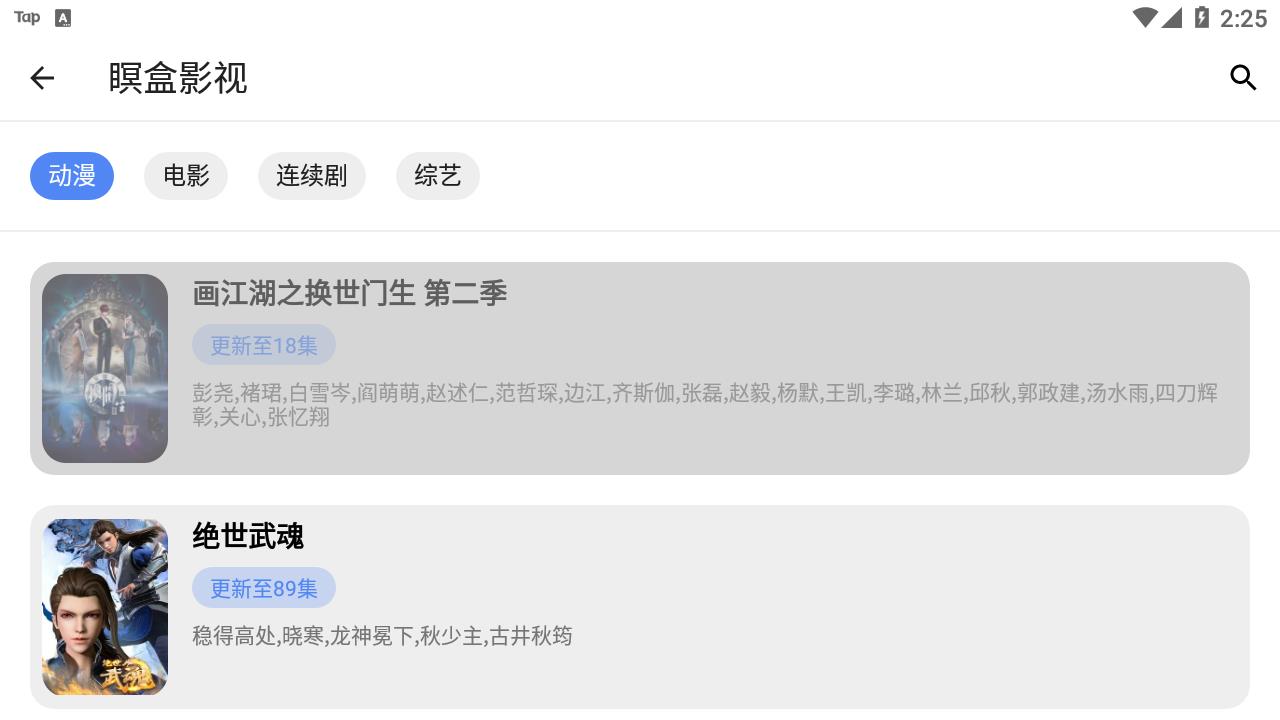Tap the back arrow to go back
This screenshot has width=1280, height=720.
point(41,78)
